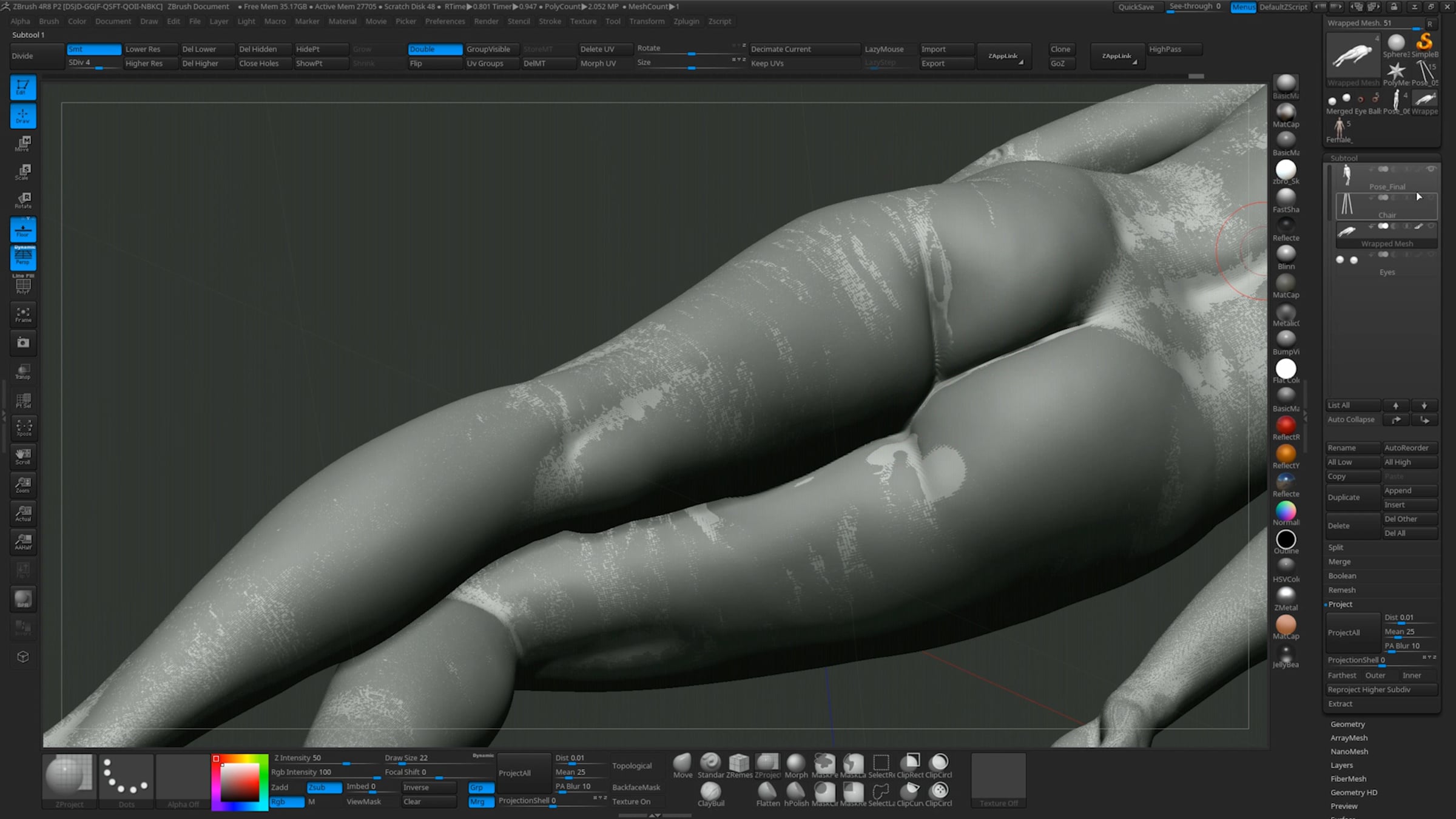1456x819 pixels.
Task: Activate the Rotate mode icon
Action: click(x=23, y=200)
